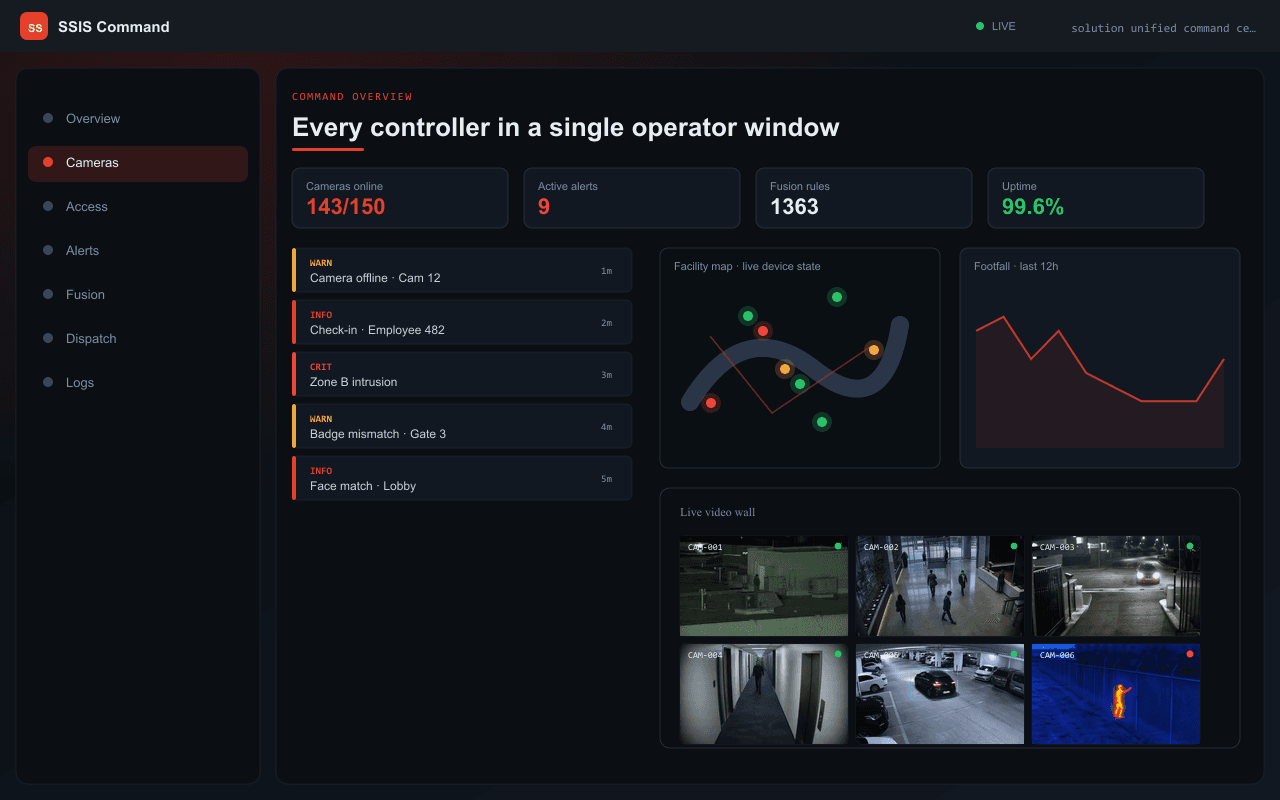The image size is (1280, 800).
Task: Open the 'Zone B intrusion' critical alert
Action: click(x=462, y=374)
